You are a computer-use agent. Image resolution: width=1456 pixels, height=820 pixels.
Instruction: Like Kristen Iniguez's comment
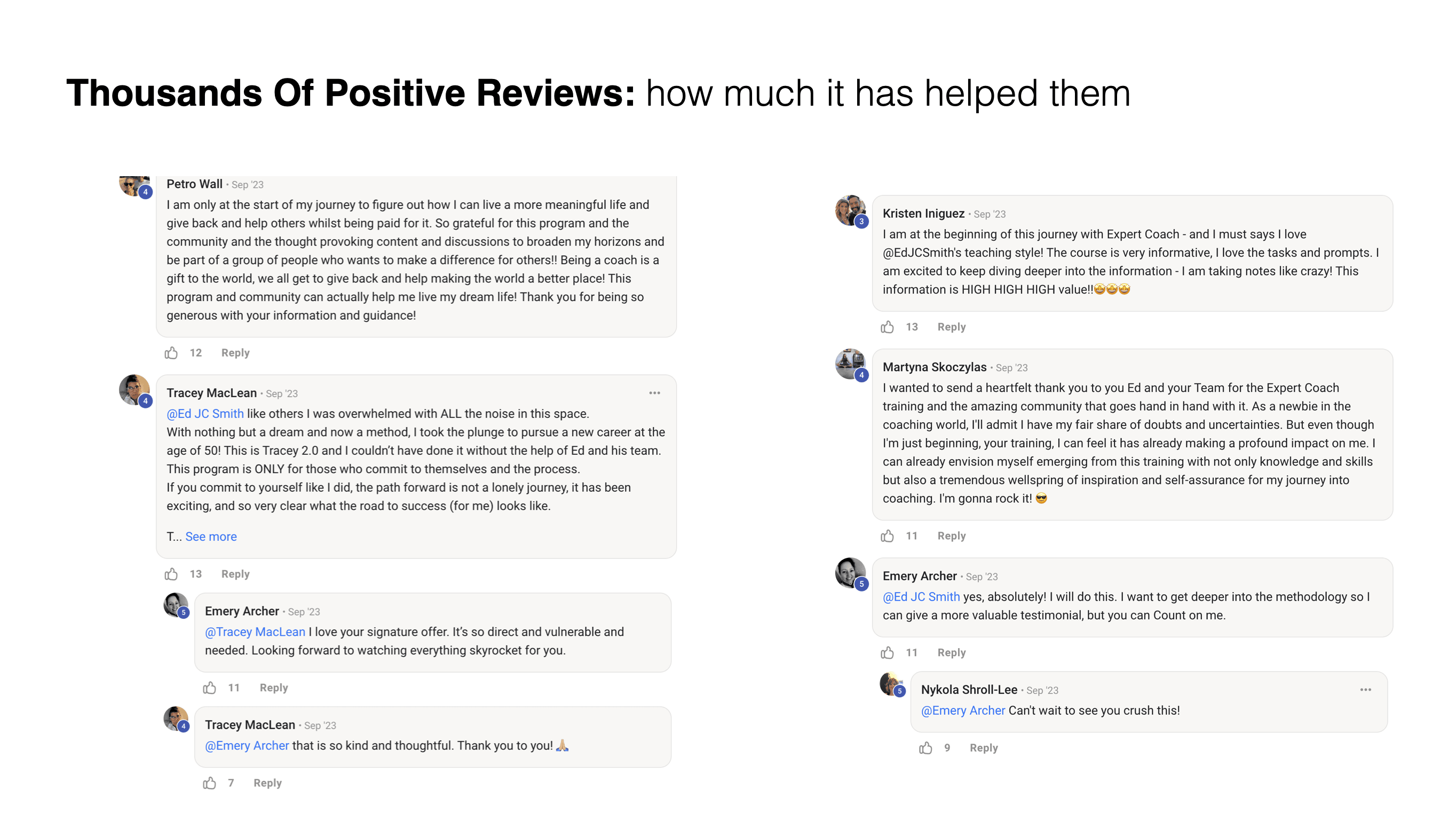[x=888, y=327]
